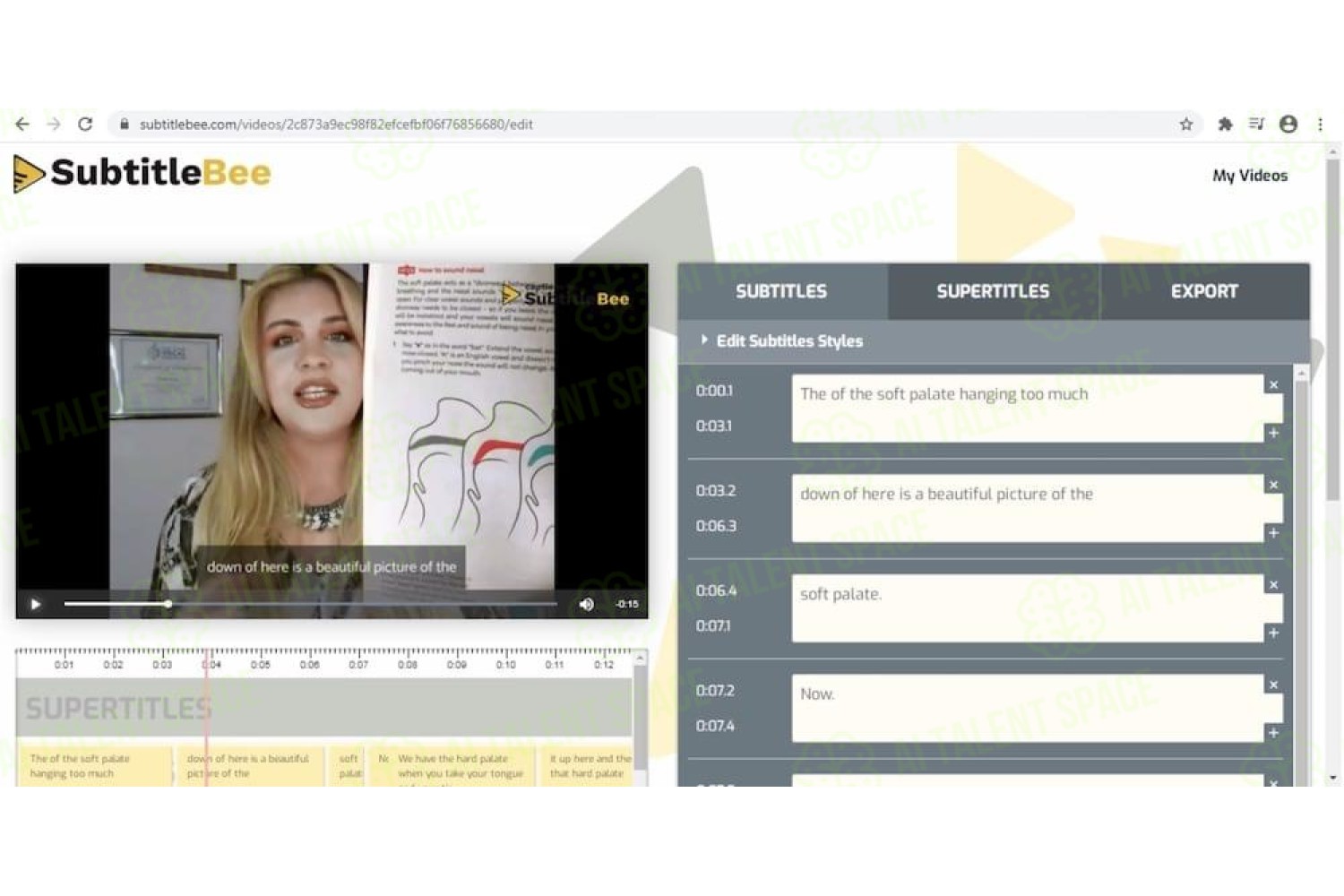Delete the 'soft palate.' subtitle
1344x896 pixels.
point(1273,585)
